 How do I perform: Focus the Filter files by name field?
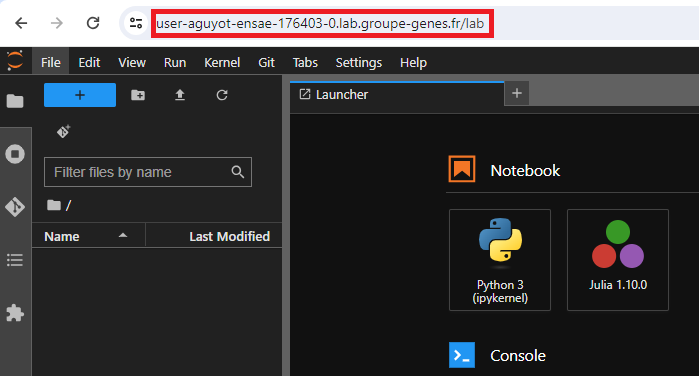pos(148,172)
